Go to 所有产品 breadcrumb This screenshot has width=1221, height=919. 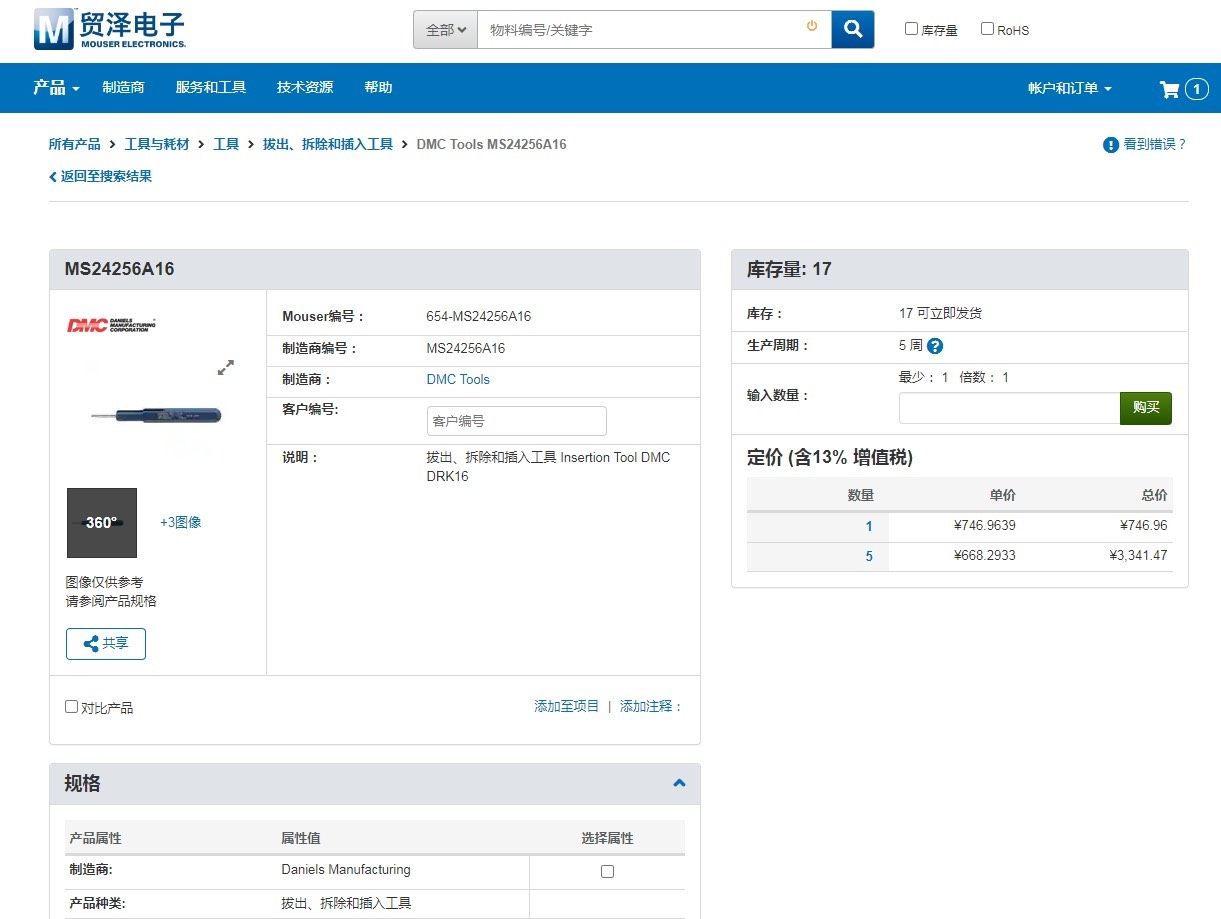75,144
